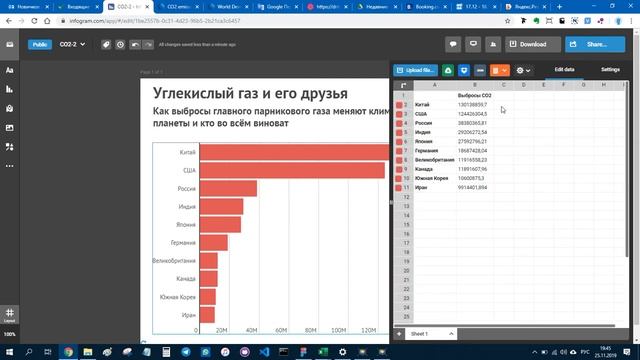Expand the Sheet 1 tab options arrow

click(x=451, y=334)
